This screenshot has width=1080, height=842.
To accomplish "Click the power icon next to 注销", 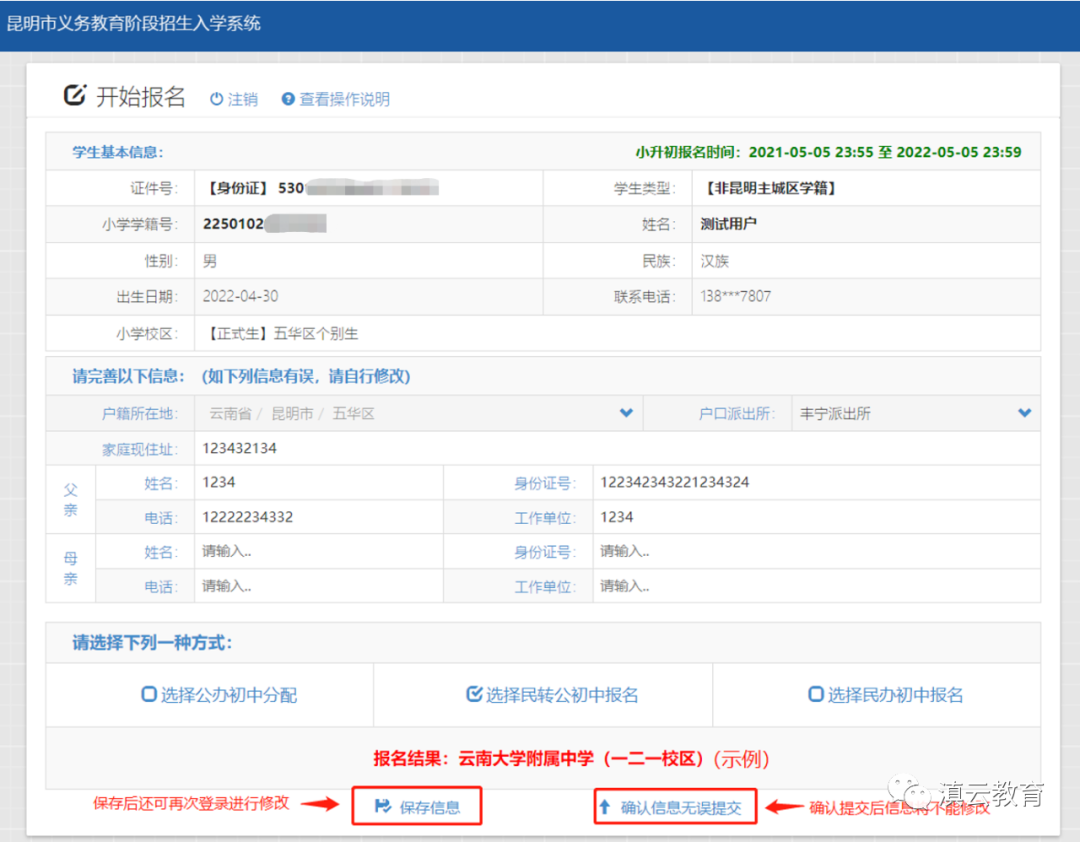I will pos(216,99).
